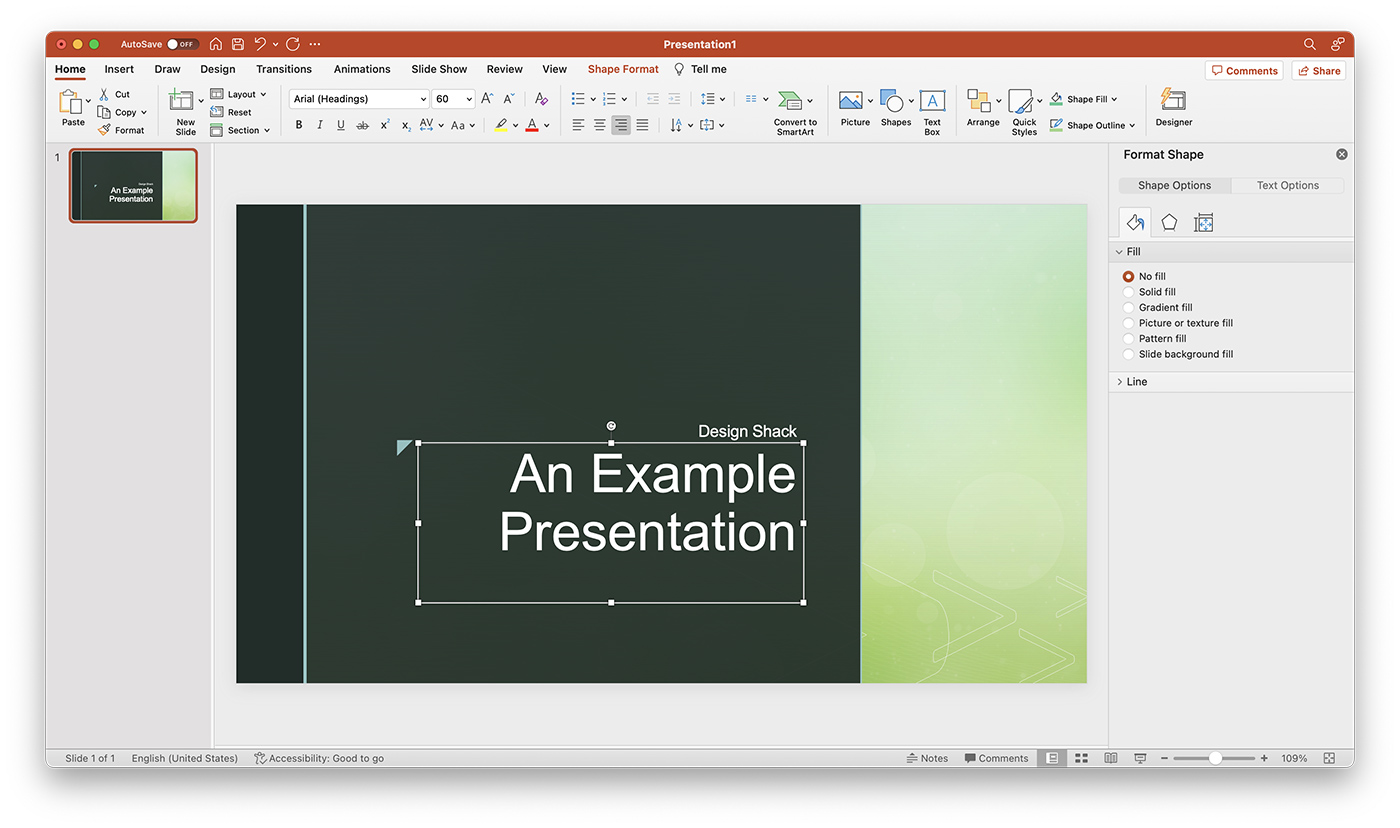Open the Layout dropdown
Viewport: 1400px width, 828px height.
tap(239, 94)
